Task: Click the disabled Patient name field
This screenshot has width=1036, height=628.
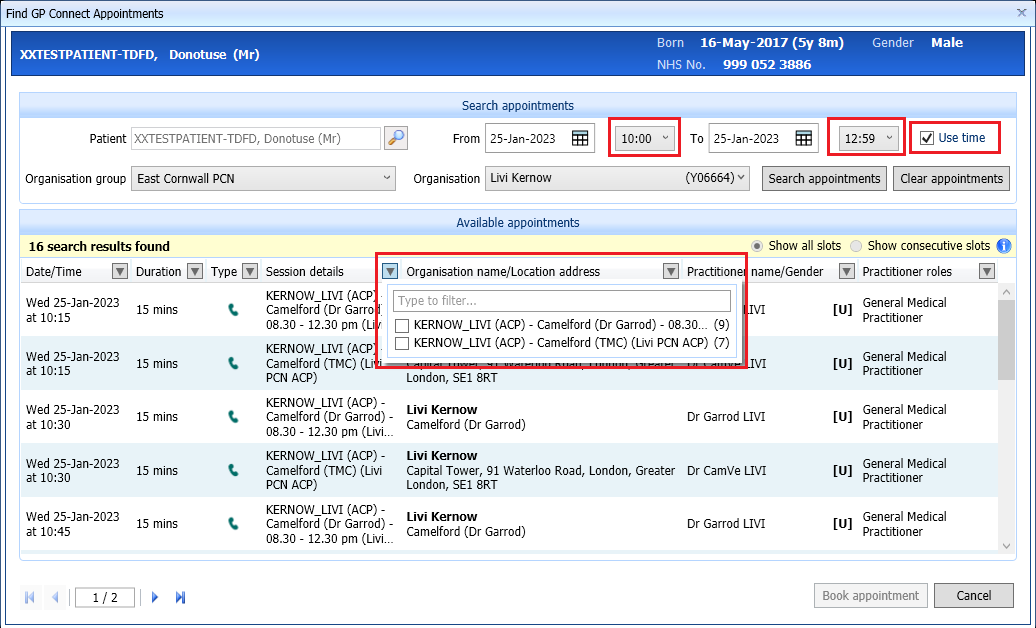Action: tap(256, 138)
